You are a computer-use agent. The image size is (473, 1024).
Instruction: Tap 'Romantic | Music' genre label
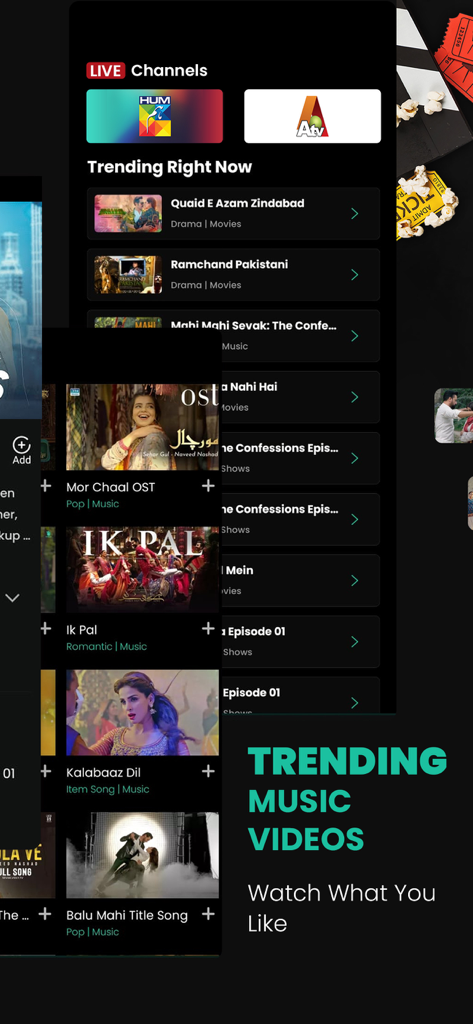coord(106,647)
